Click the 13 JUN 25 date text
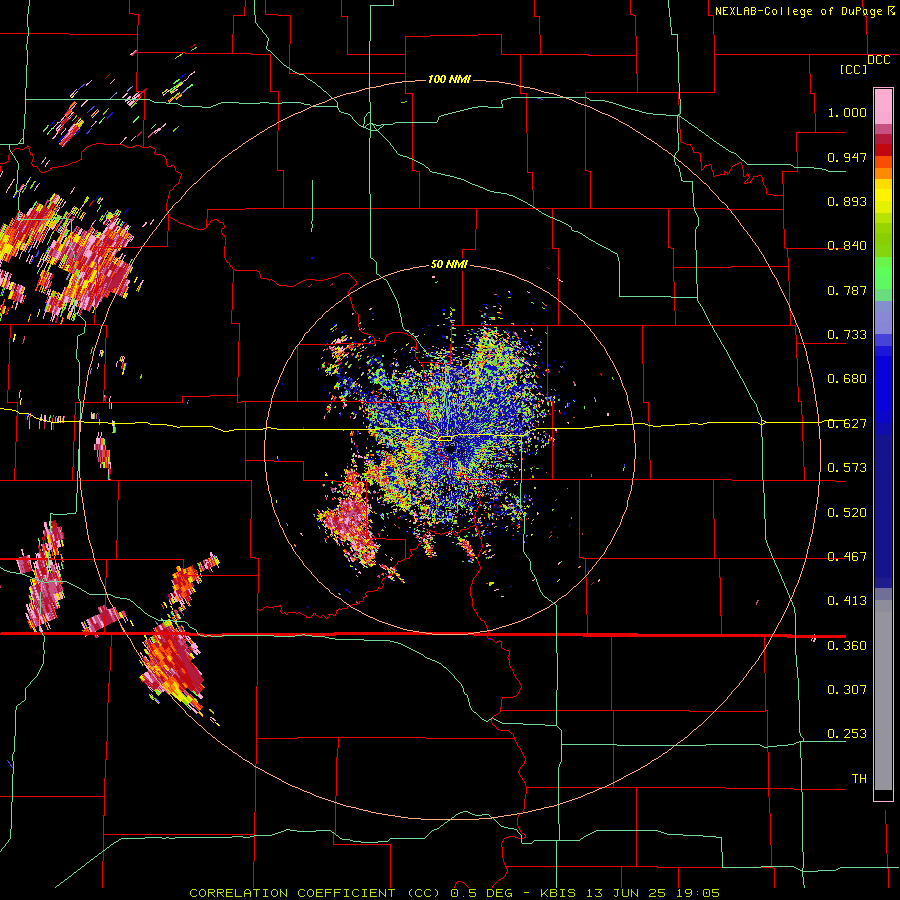The width and height of the screenshot is (900, 900). pyautogui.click(x=626, y=893)
